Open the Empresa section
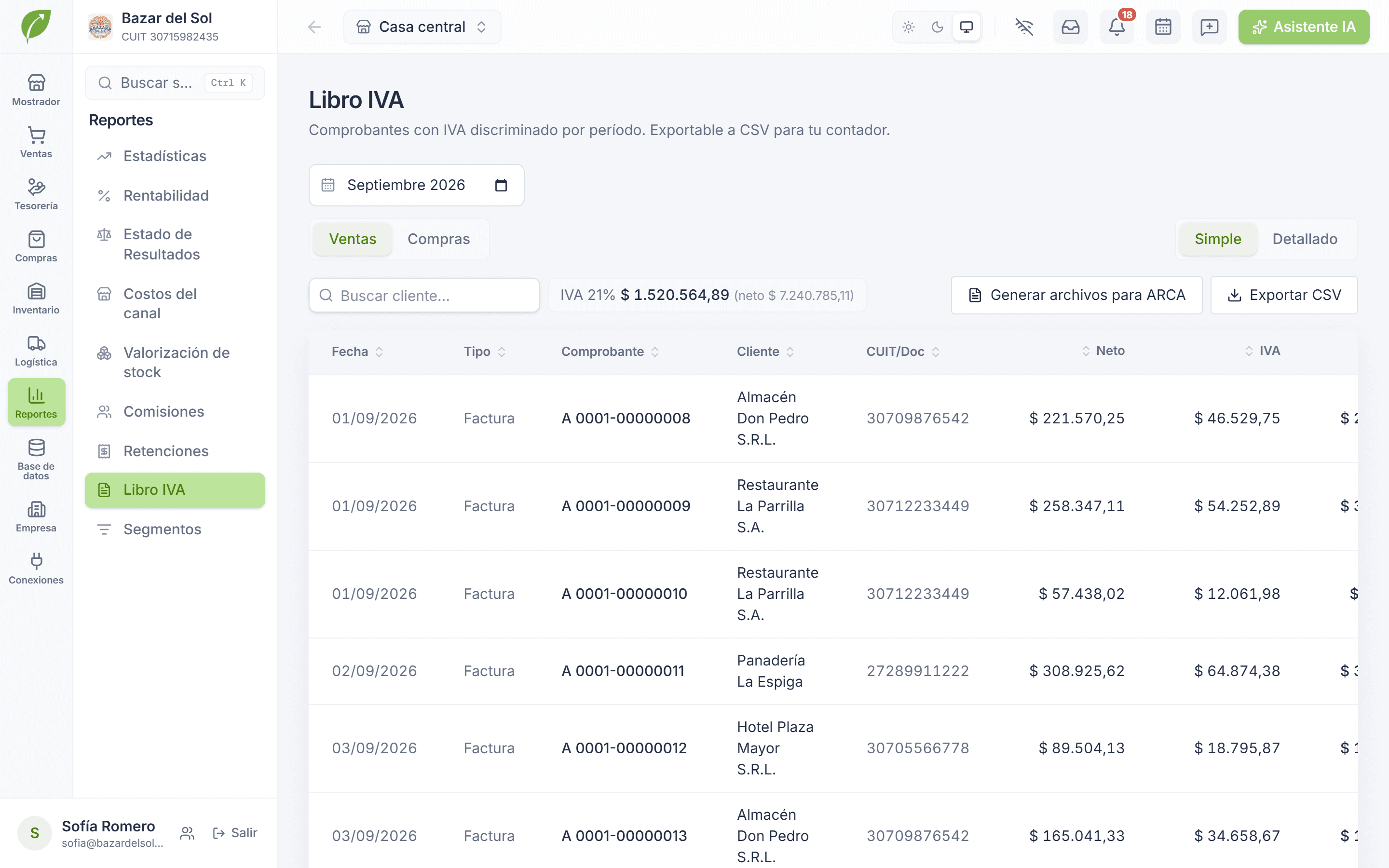This screenshot has width=1389, height=868. pyautogui.click(x=36, y=516)
